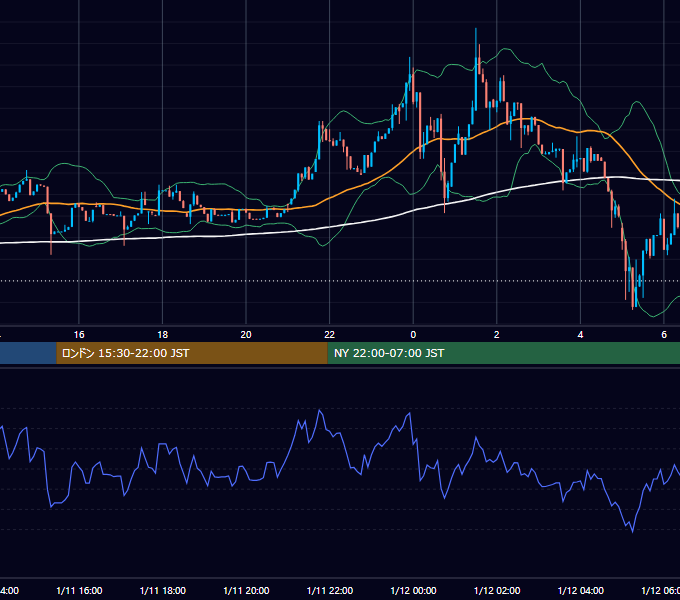Click the hour label 6 on price chart axis
The height and width of the screenshot is (600, 680).
click(x=664, y=335)
